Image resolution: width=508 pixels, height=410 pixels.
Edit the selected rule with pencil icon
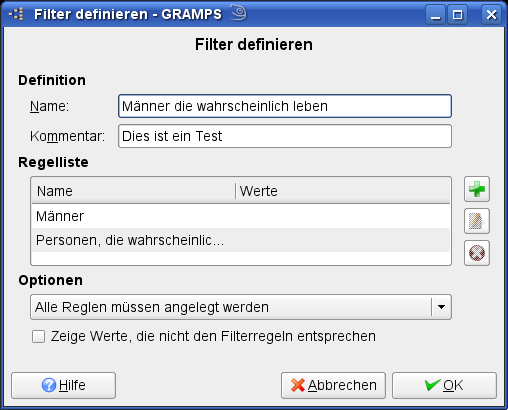pos(477,221)
